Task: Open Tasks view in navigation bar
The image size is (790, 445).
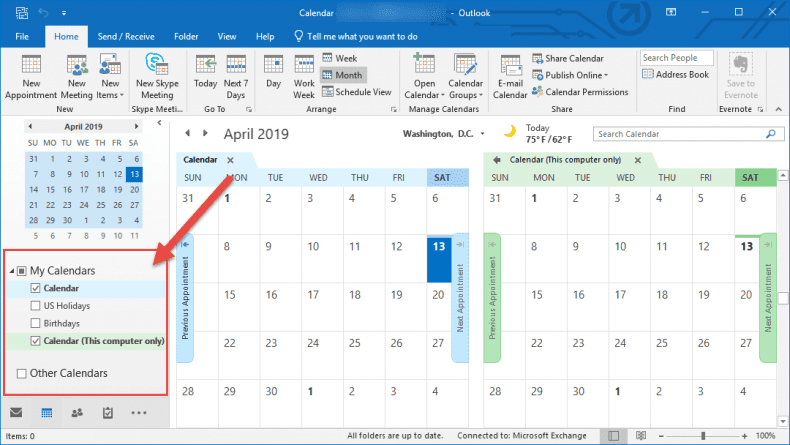Action: click(108, 412)
